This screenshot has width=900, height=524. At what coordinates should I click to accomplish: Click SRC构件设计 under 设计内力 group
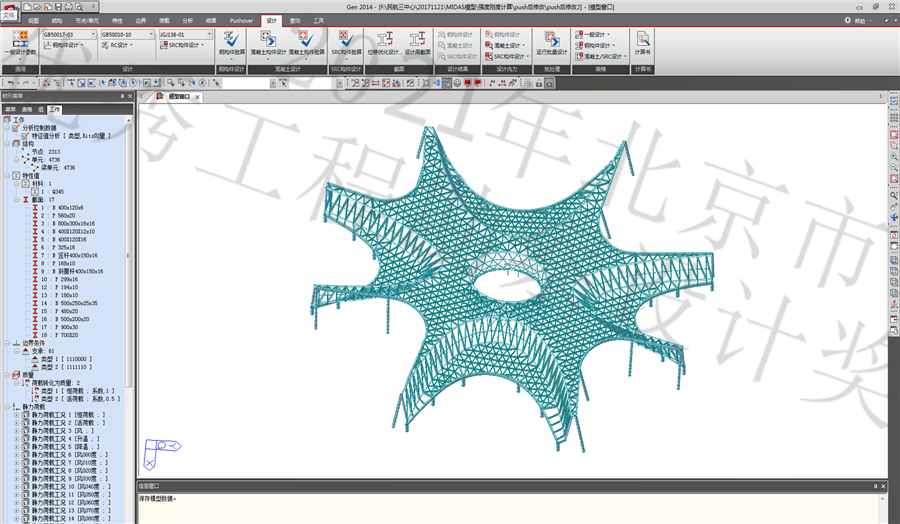[505, 56]
